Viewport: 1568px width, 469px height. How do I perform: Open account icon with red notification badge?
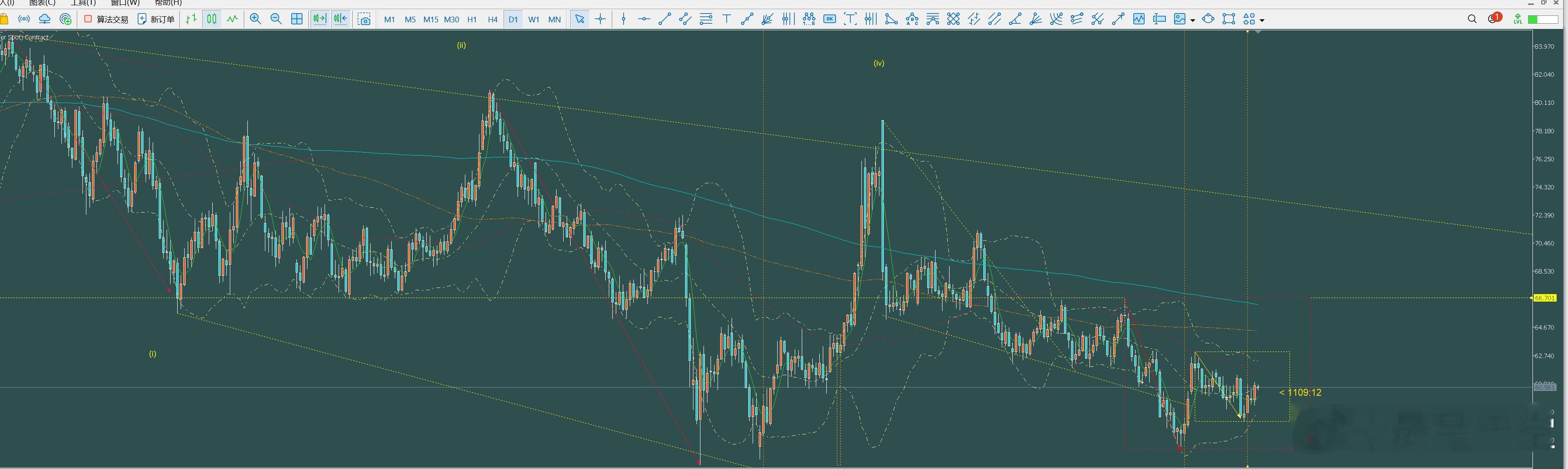coord(1495,18)
